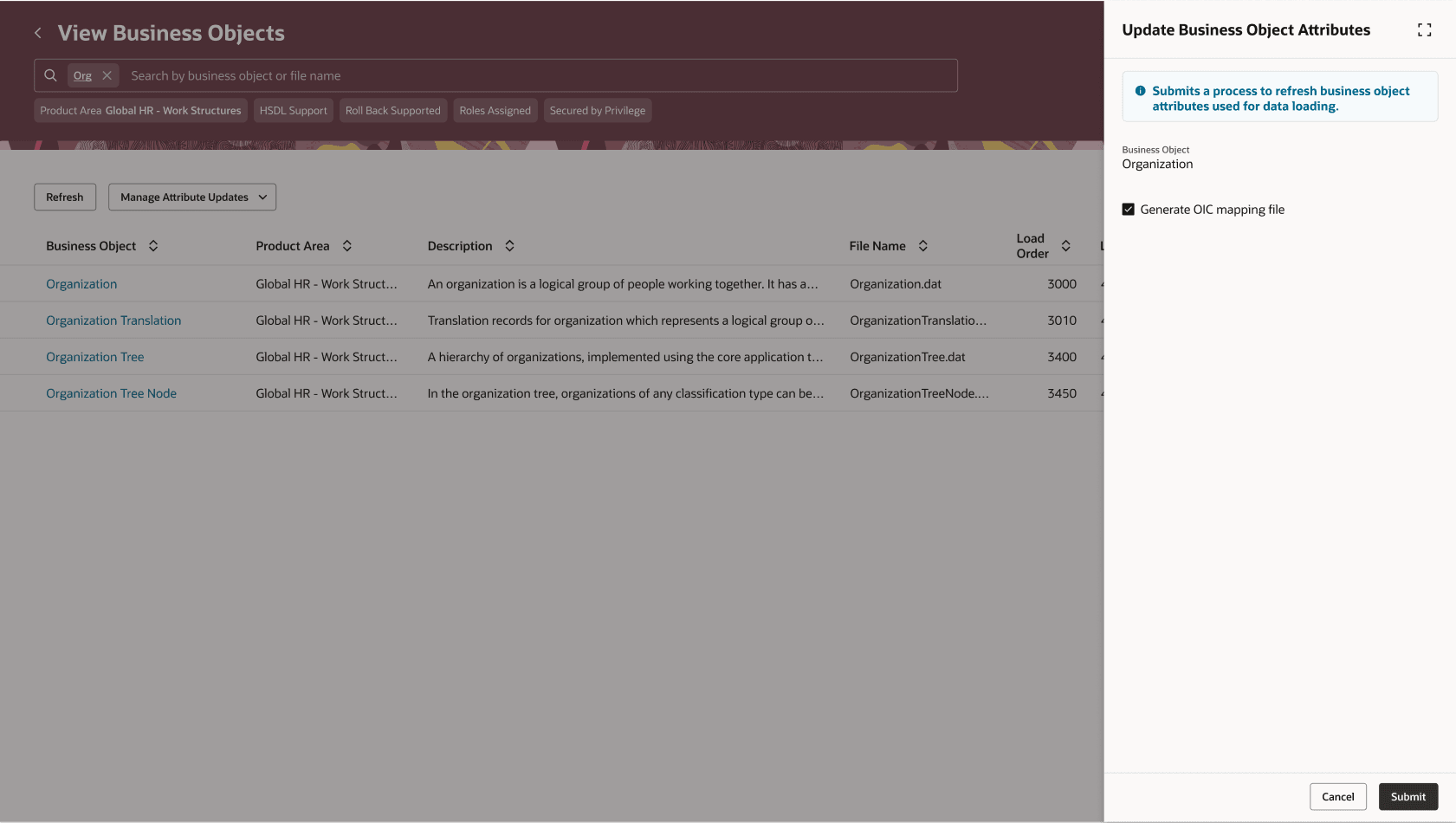The image size is (1456, 823).
Task: Remove the Org search chip
Action: click(107, 75)
